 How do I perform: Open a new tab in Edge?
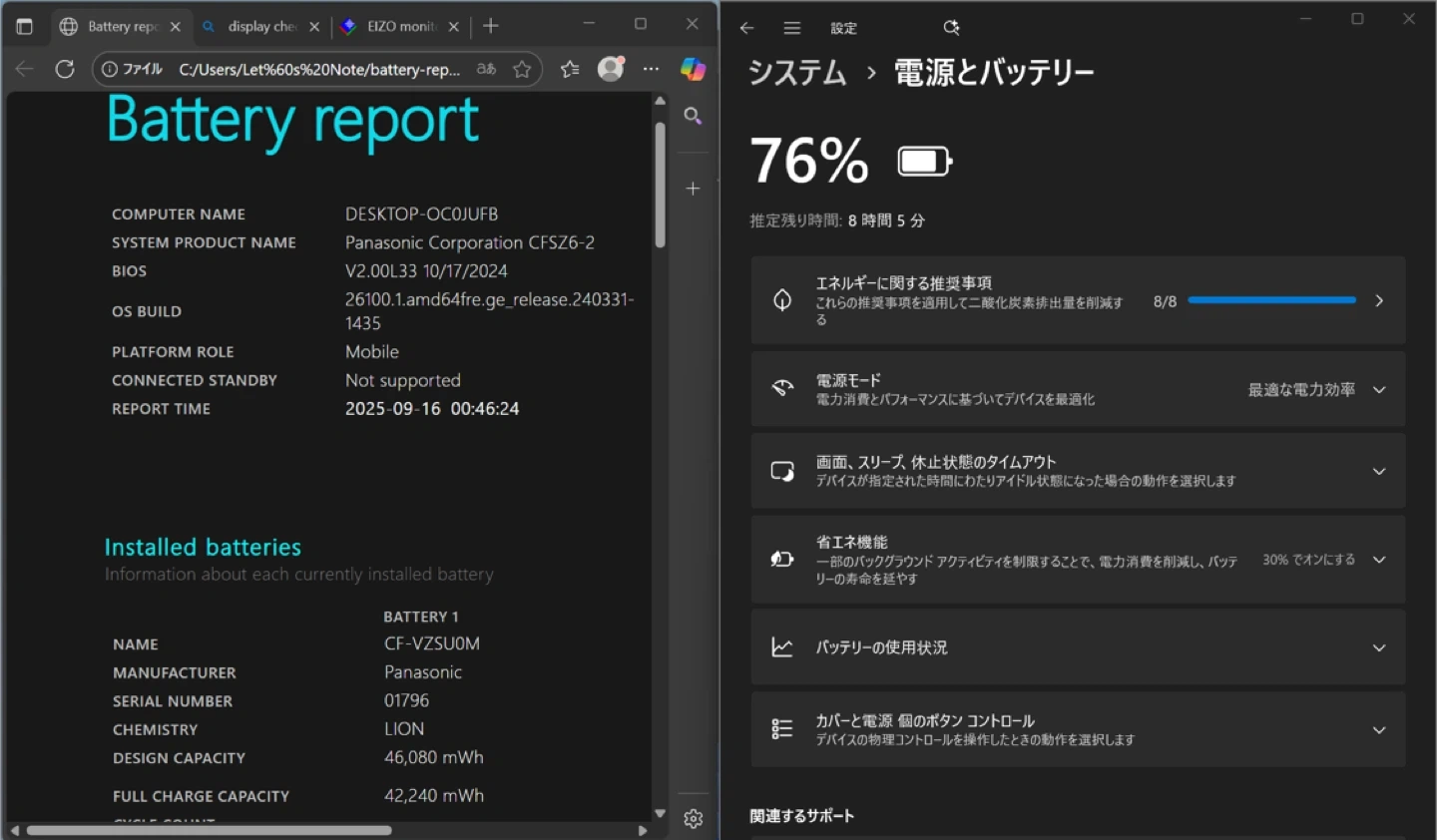491,26
